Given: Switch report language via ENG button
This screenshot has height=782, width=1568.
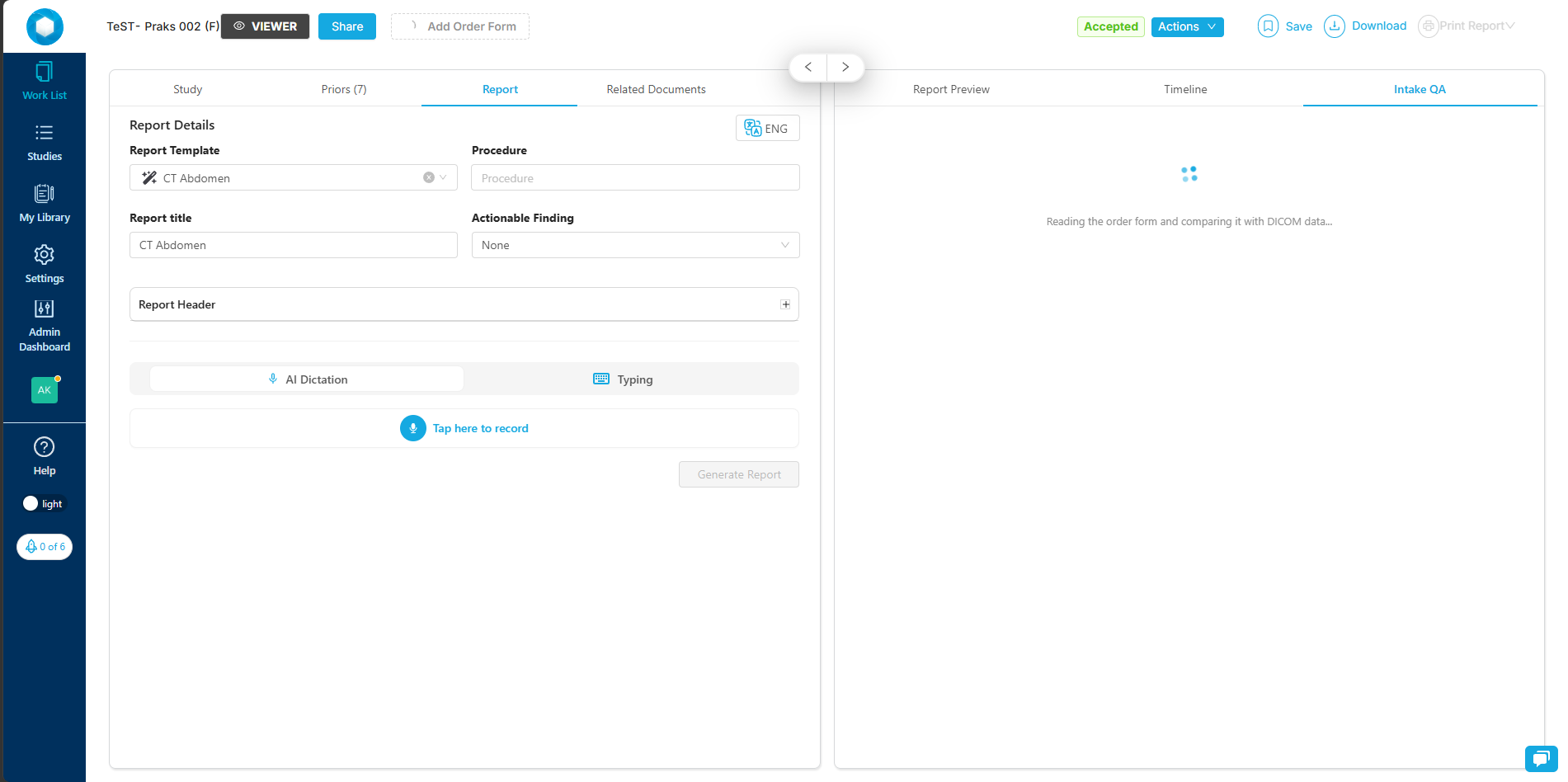Looking at the screenshot, I should coord(767,128).
